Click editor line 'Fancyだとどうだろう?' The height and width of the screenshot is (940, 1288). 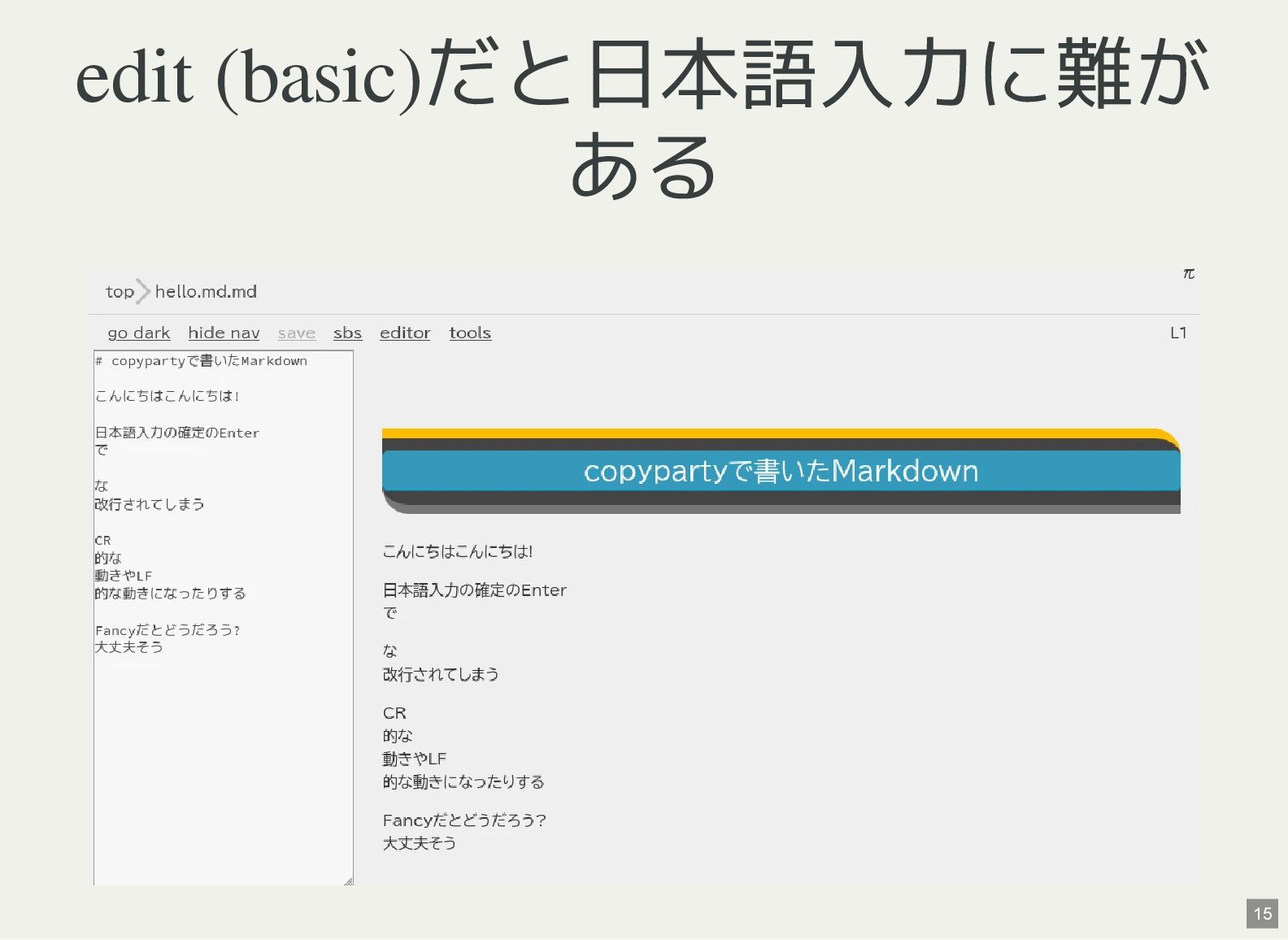pos(168,630)
